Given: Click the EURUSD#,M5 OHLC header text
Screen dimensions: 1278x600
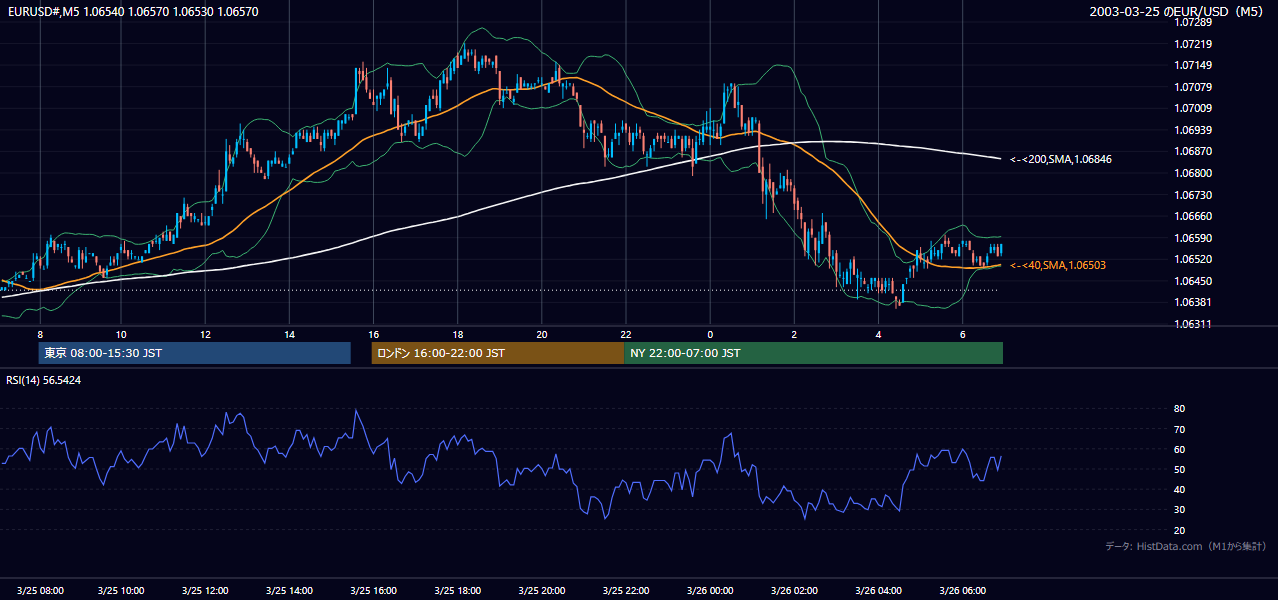Looking at the screenshot, I should 132,11.
